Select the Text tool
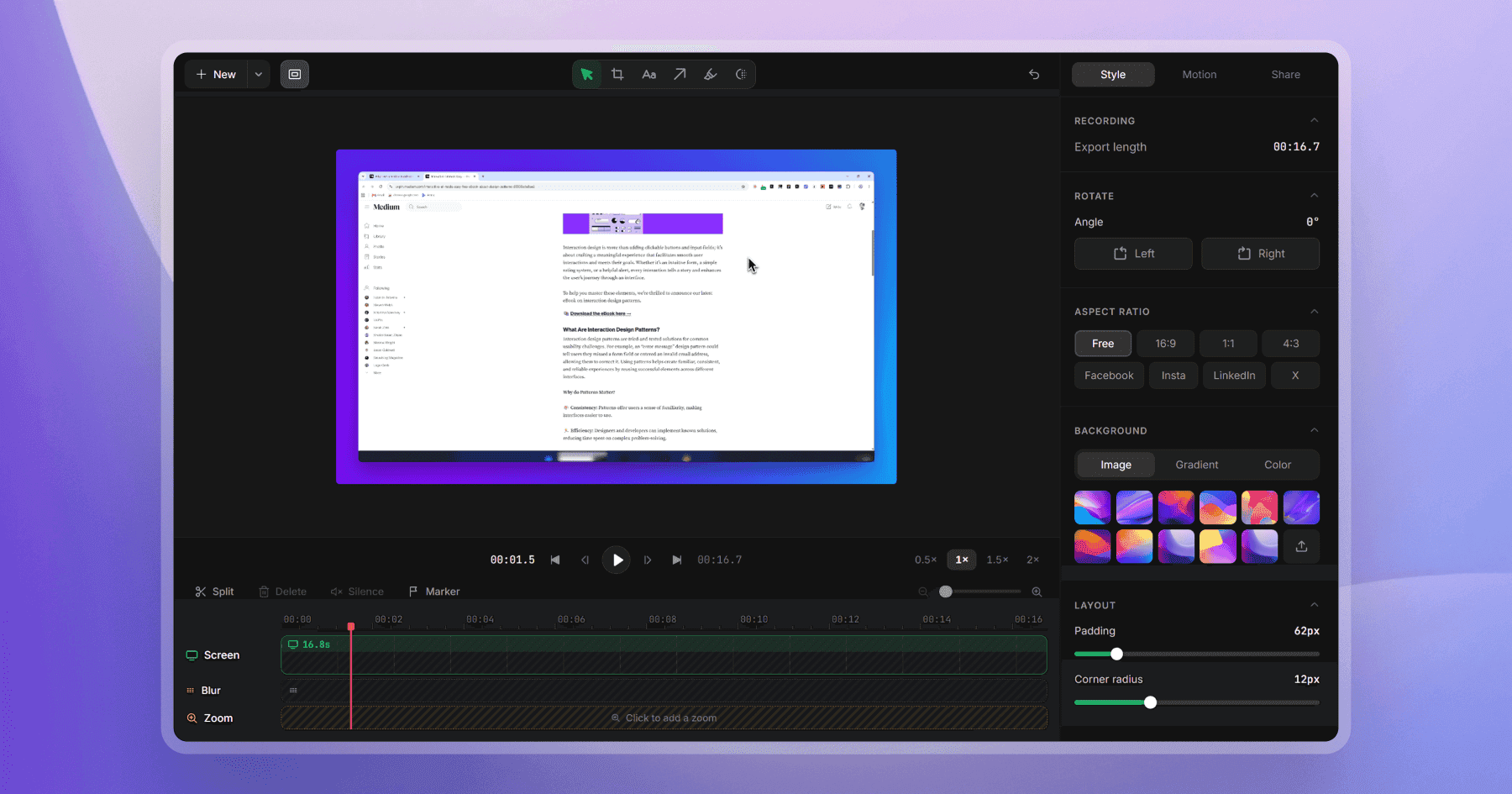The height and width of the screenshot is (794, 1512). (x=648, y=74)
